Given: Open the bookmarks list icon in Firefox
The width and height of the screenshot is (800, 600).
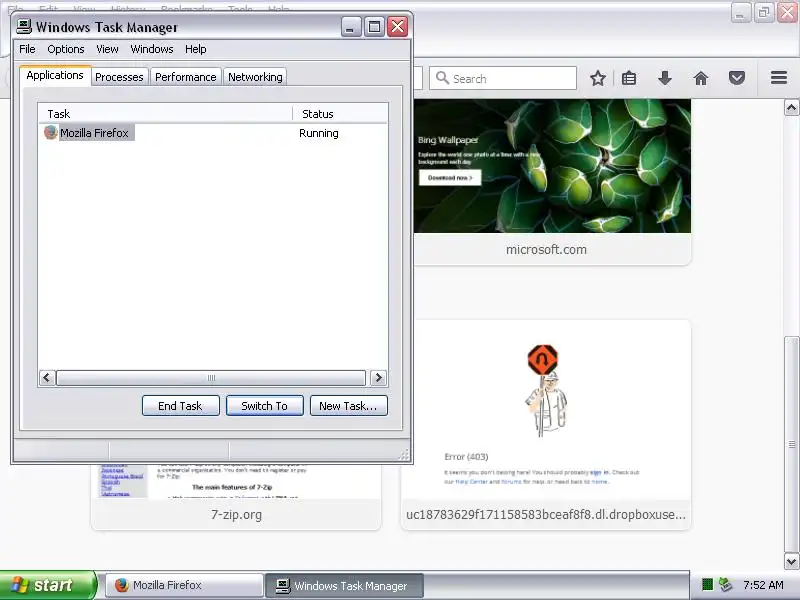Looking at the screenshot, I should 629,78.
